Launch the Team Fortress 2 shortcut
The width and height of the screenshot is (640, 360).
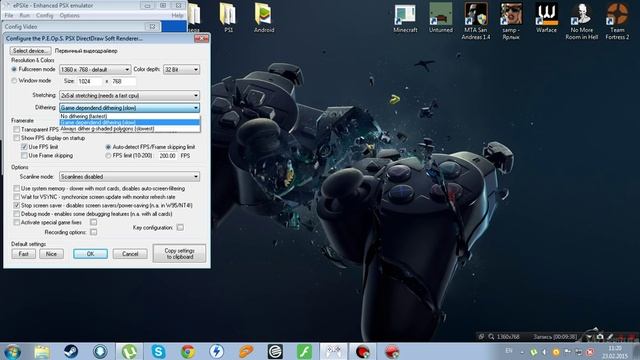coord(617,20)
